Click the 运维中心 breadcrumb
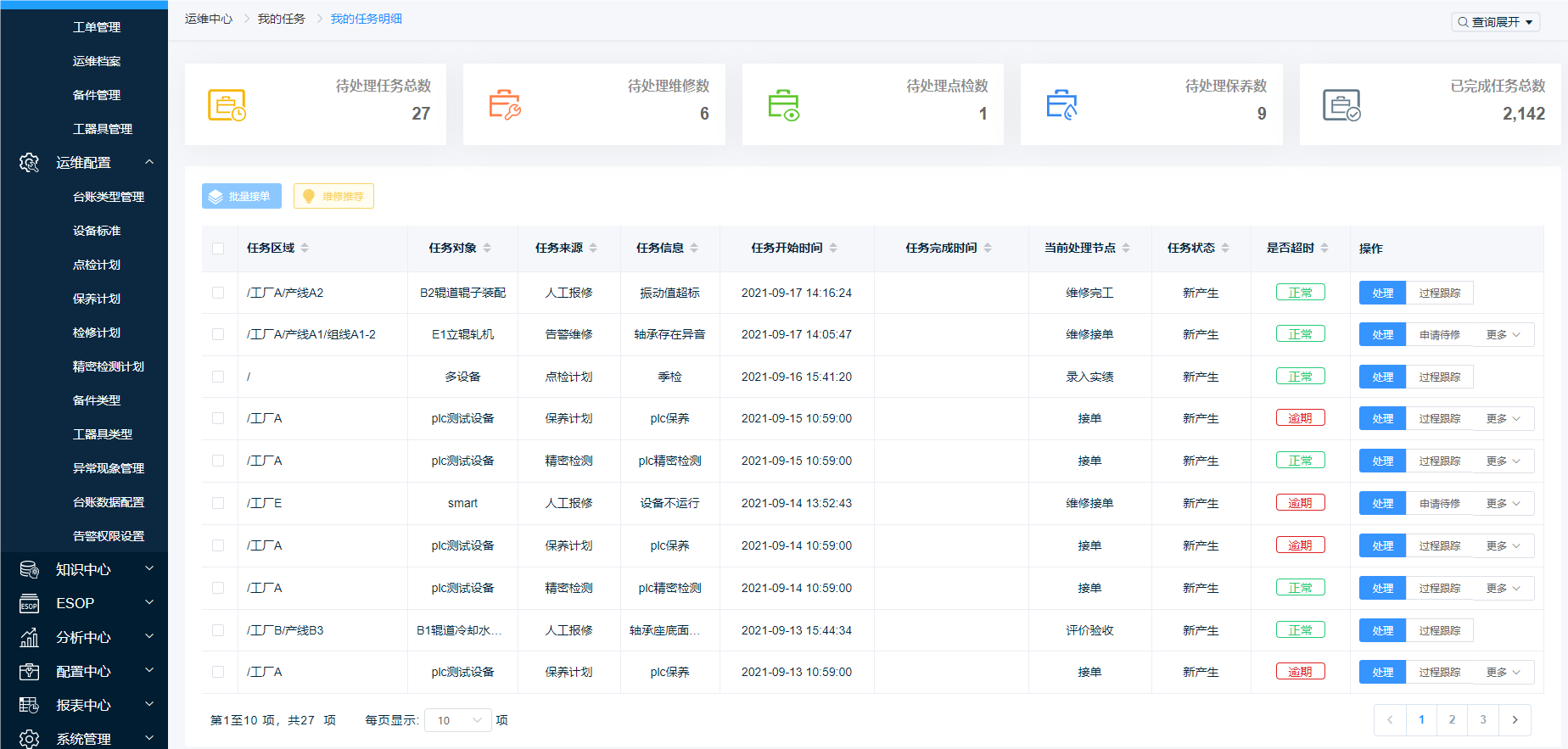Image resolution: width=1568 pixels, height=749 pixels. (x=209, y=19)
